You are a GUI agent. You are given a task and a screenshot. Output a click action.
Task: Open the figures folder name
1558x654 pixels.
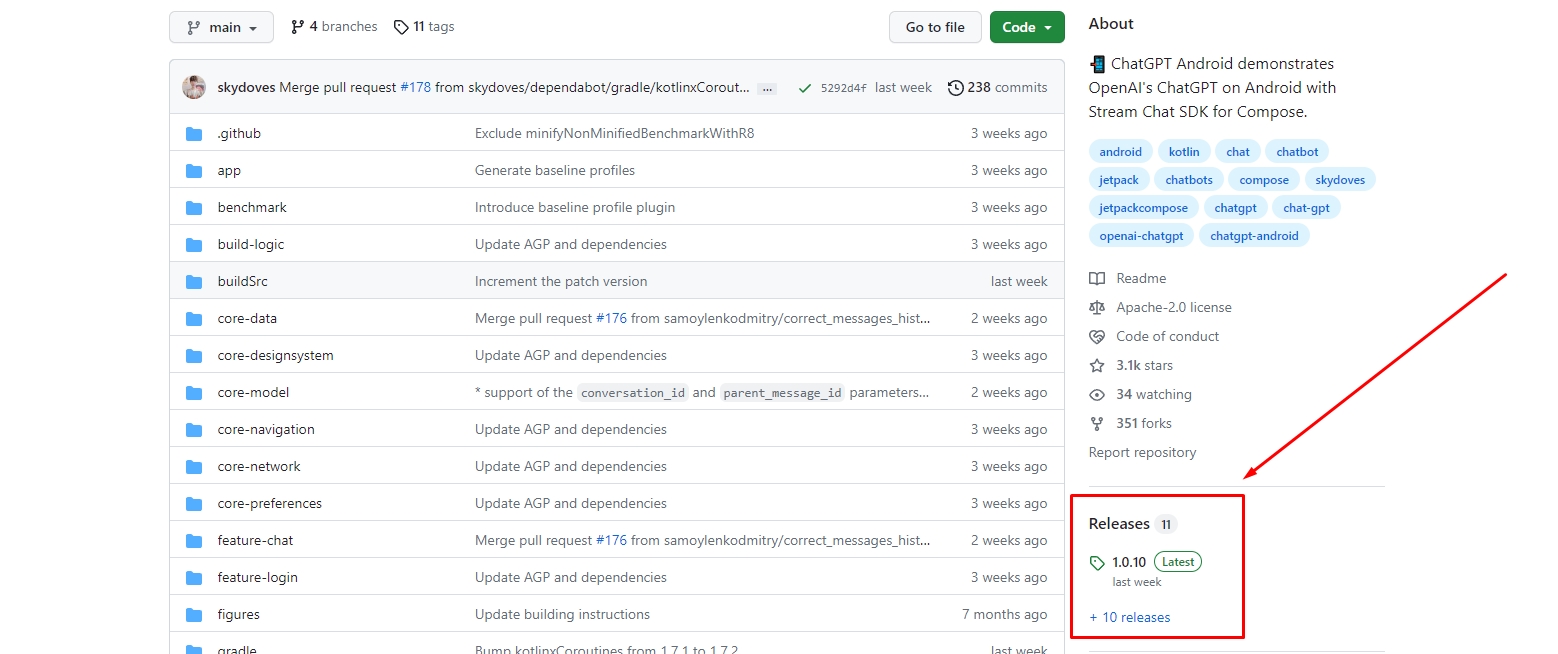[238, 614]
